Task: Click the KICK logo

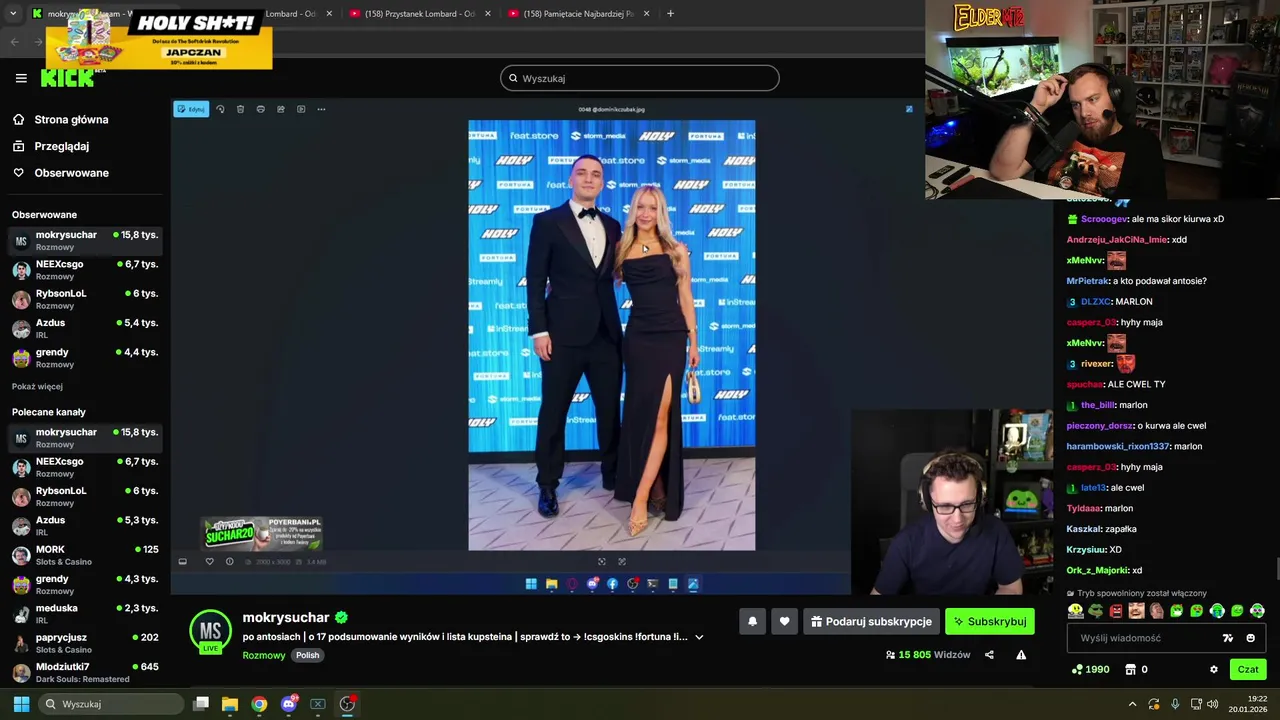Action: (x=67, y=78)
